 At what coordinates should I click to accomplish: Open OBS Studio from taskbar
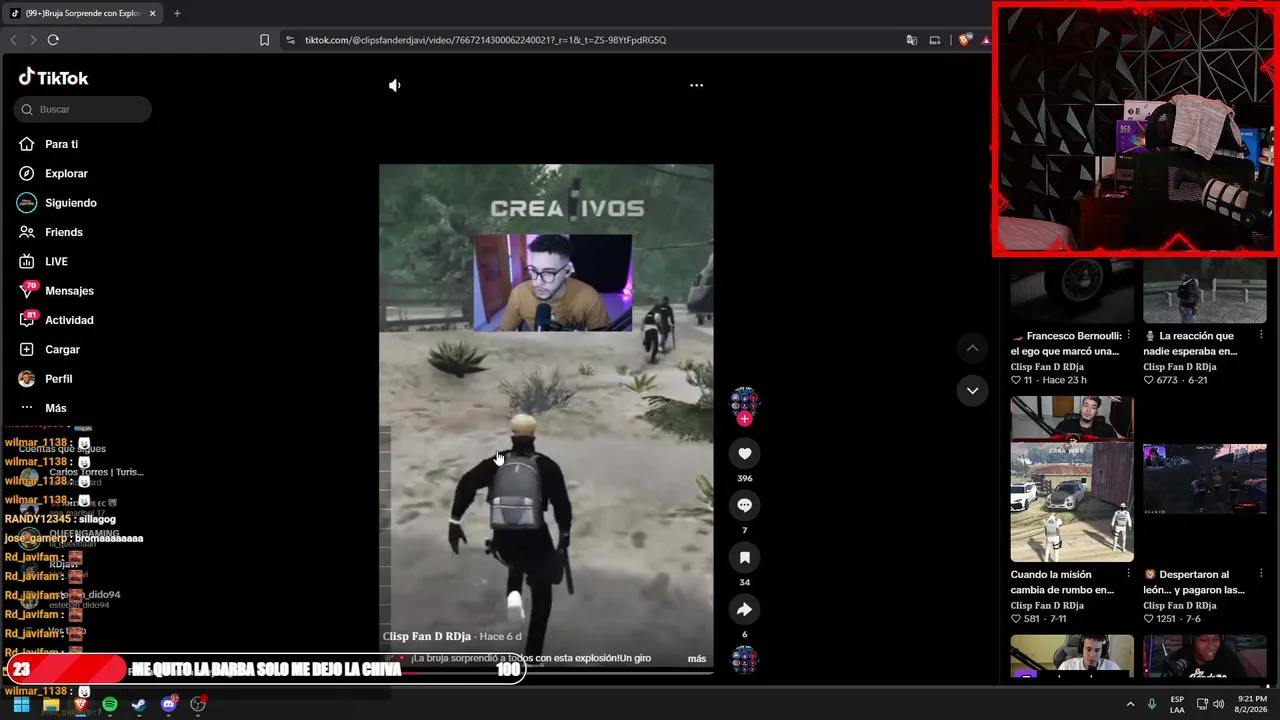tap(198, 705)
